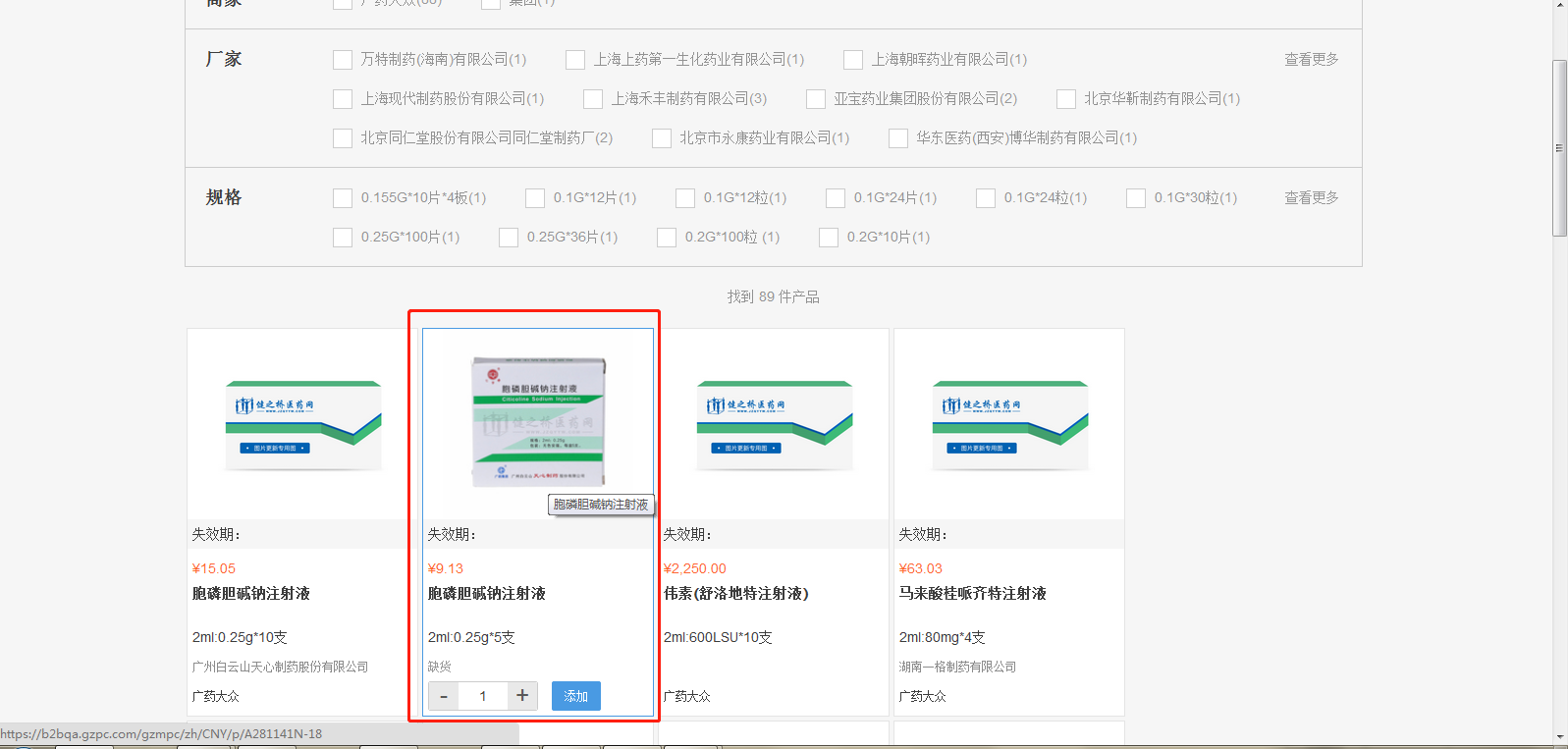The height and width of the screenshot is (749, 1568).
Task: Click the scrollbar up arrow
Action: [x=1559, y=6]
